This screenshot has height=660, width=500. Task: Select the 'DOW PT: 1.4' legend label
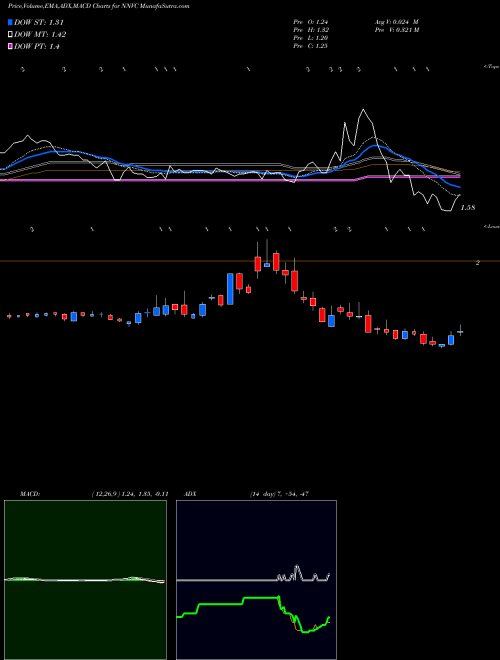coord(37,47)
